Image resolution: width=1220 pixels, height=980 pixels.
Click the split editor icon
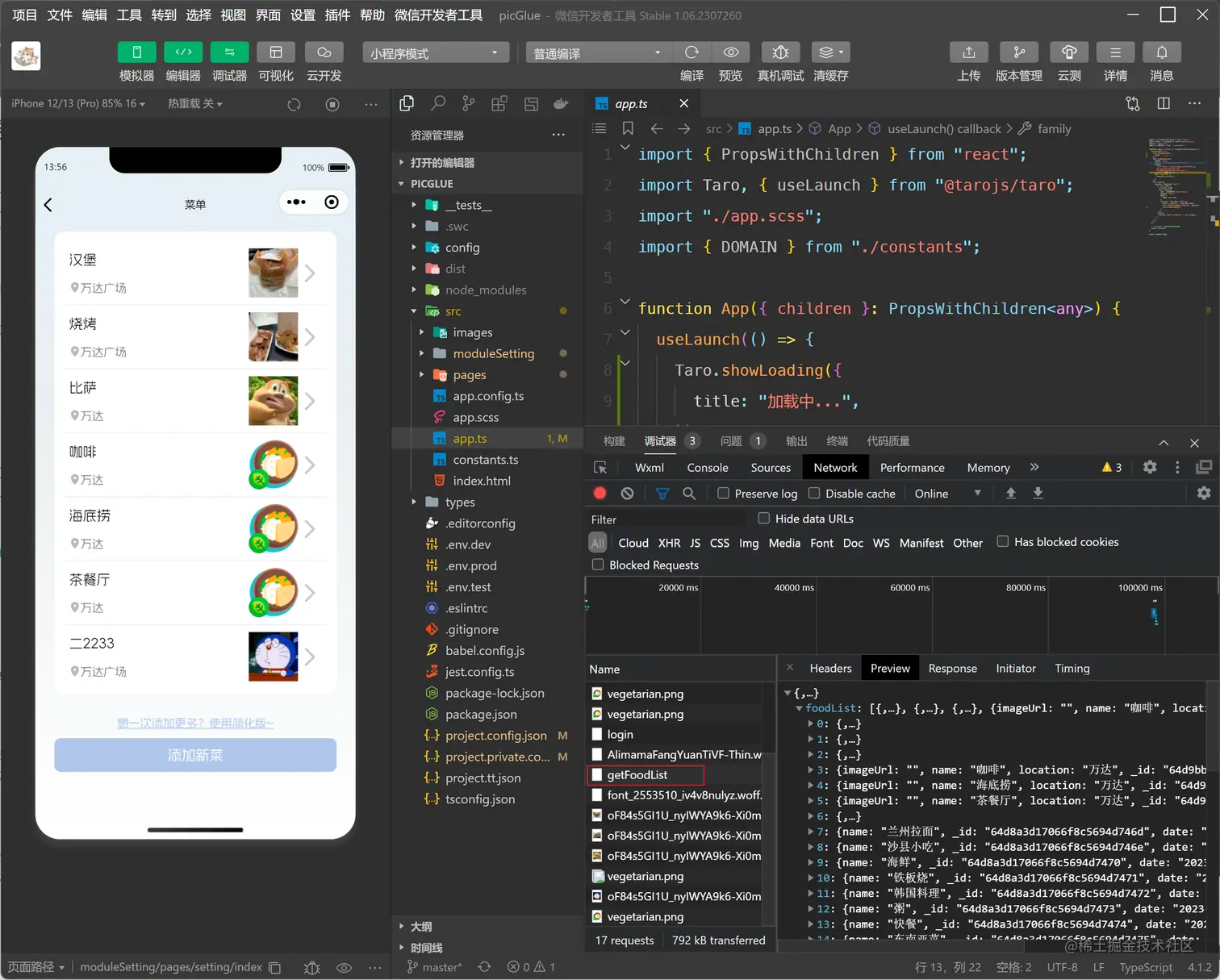click(1164, 103)
